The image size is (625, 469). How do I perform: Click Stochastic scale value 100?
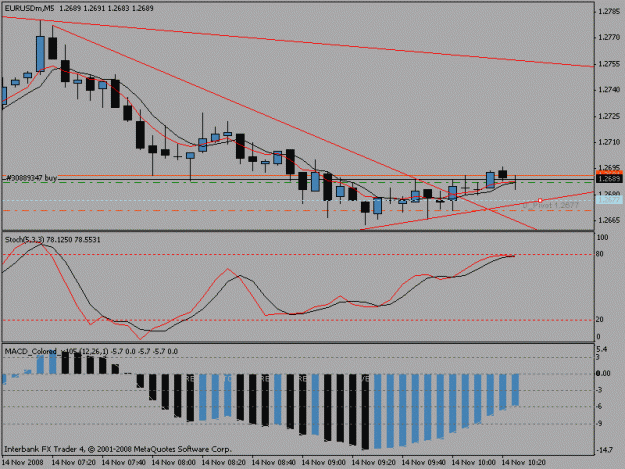point(602,237)
